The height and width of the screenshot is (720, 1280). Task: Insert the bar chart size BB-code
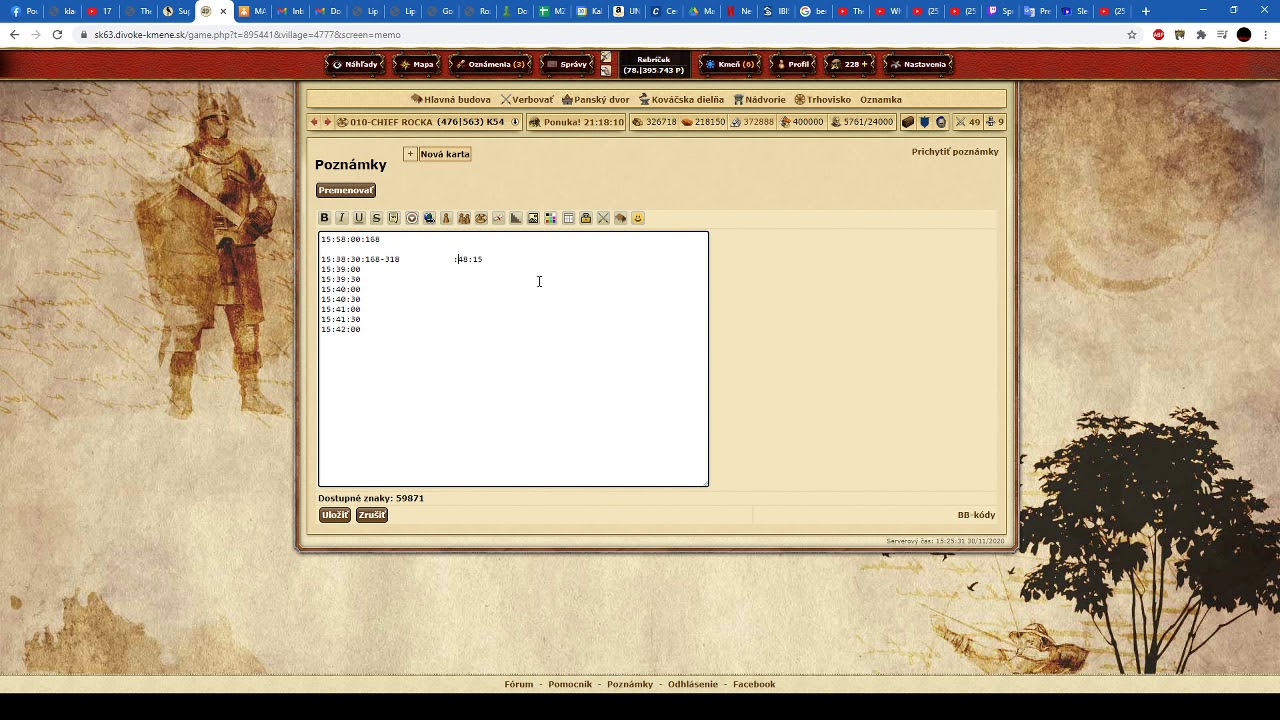(516, 218)
